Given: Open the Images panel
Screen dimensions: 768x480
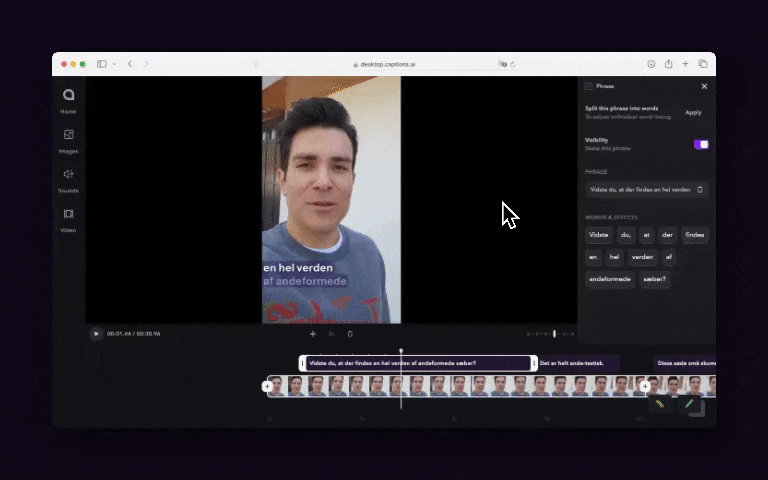Looking at the screenshot, I should (68, 141).
